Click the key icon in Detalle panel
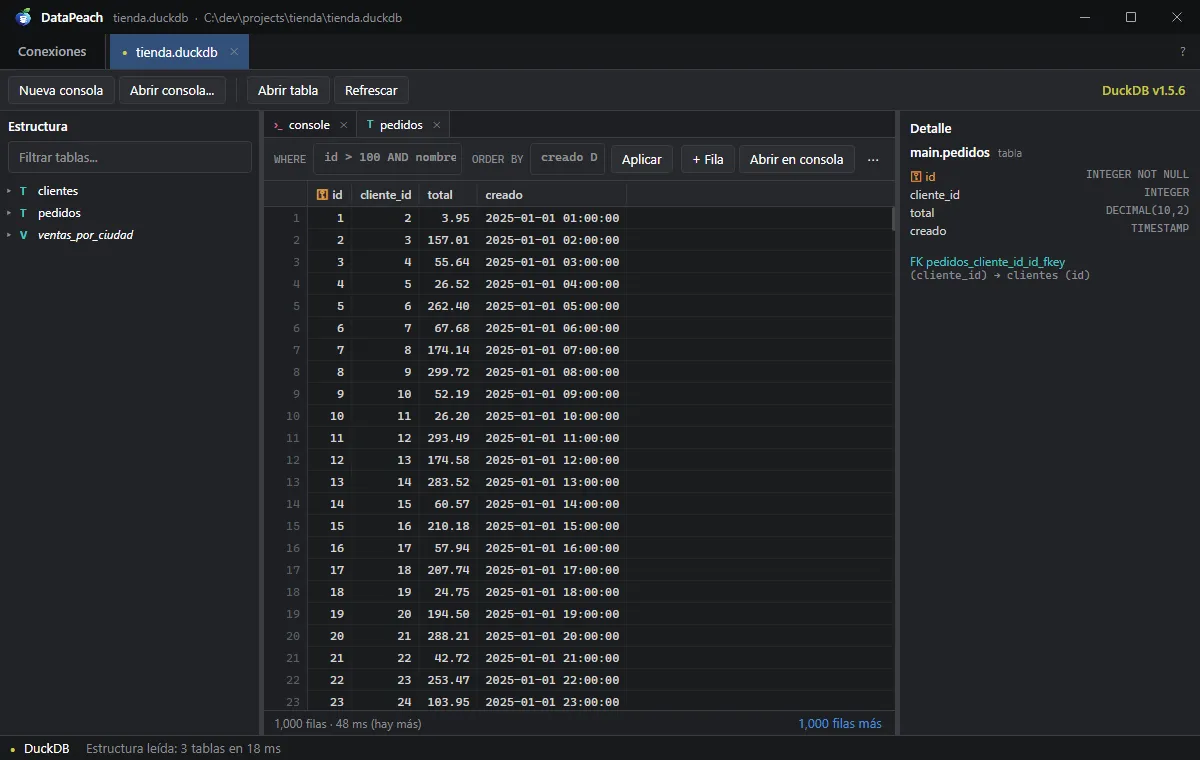This screenshot has height=760, width=1200. pos(916,177)
